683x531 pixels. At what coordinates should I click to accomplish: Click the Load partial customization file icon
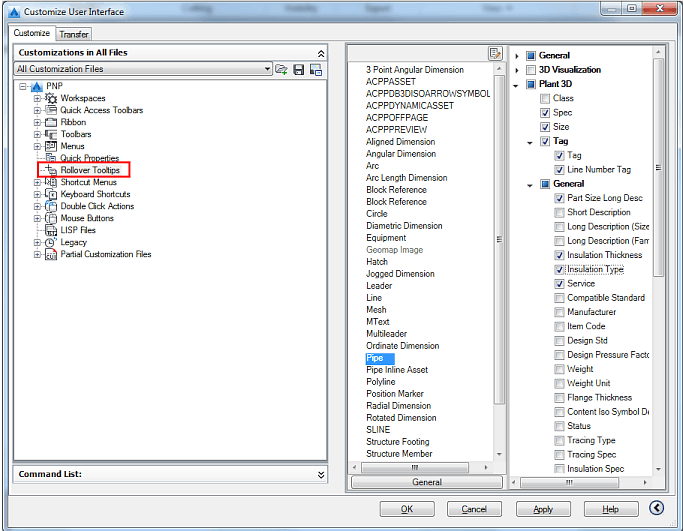coord(282,69)
